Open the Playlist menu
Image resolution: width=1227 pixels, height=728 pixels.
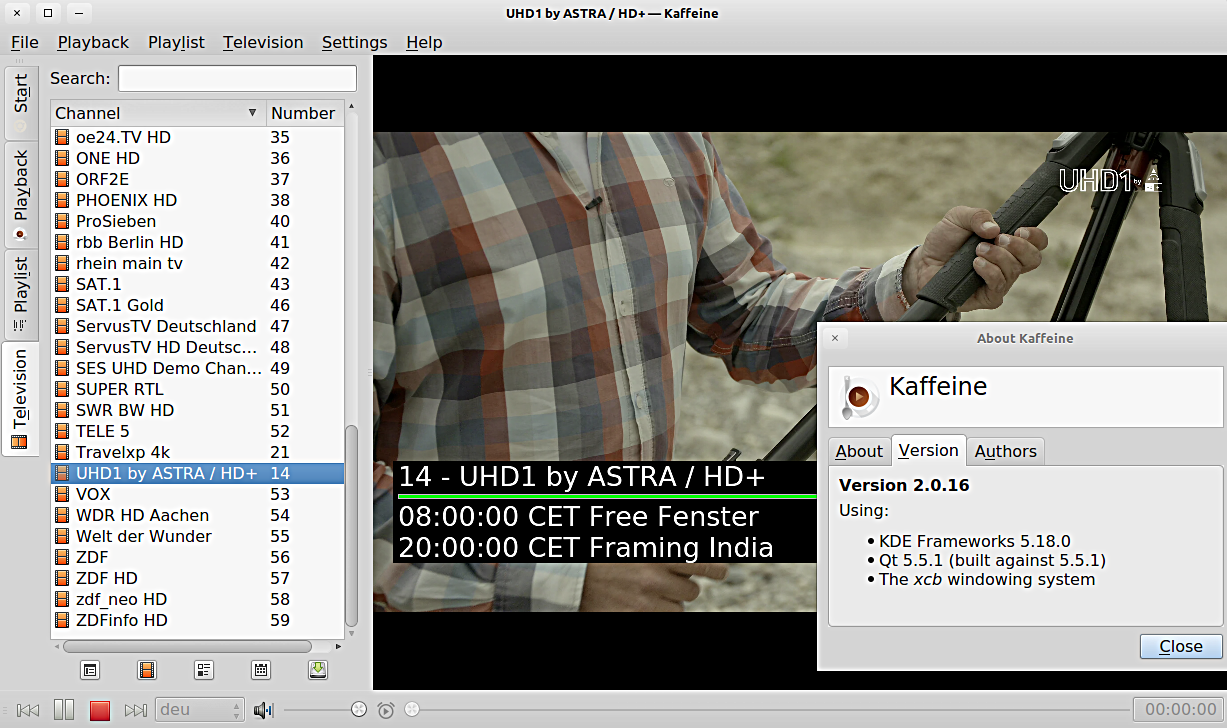pos(176,42)
